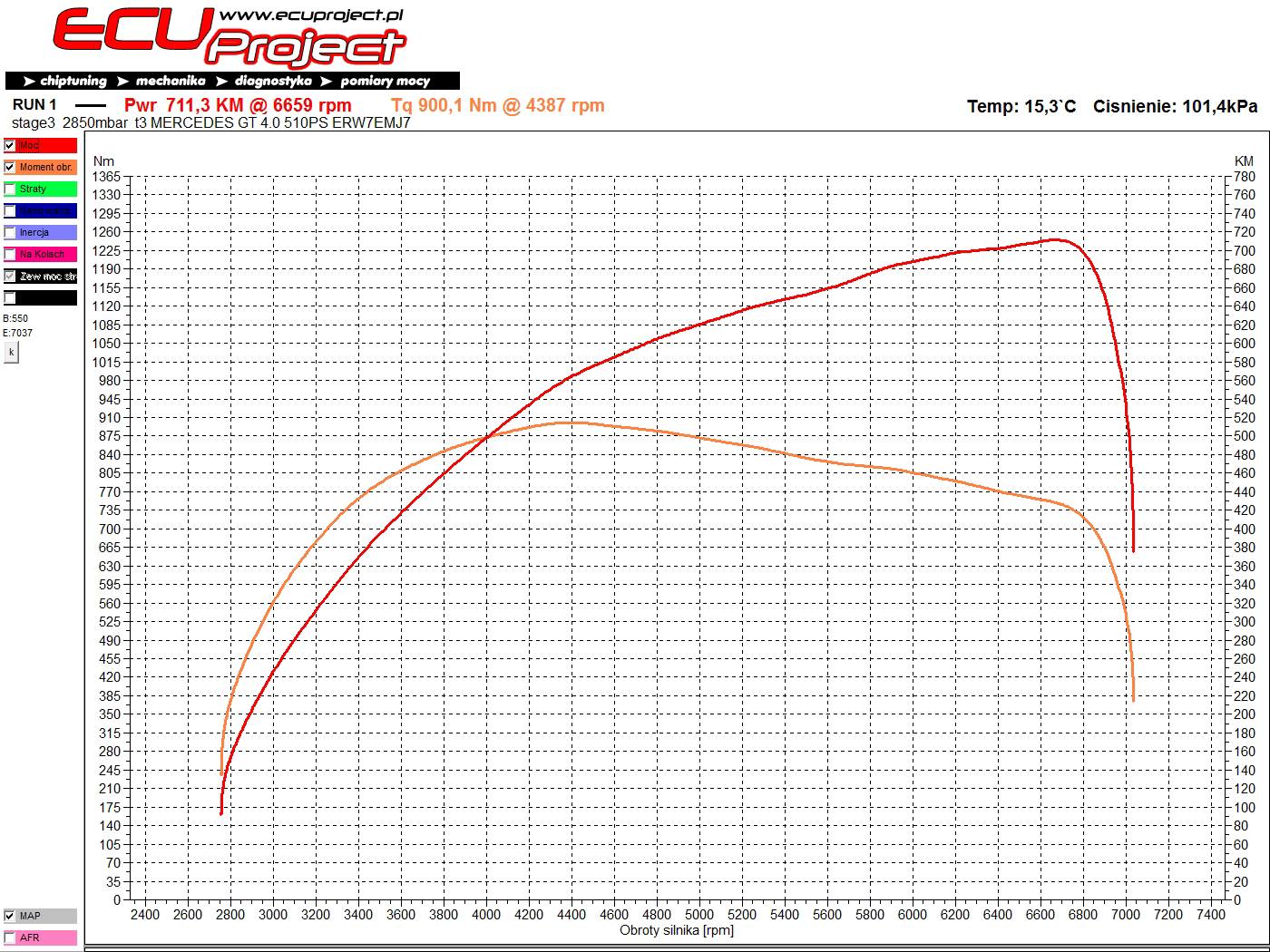The width and height of the screenshot is (1270, 952).
Task: Tick the Inercja checkbox
Action: coord(10,232)
